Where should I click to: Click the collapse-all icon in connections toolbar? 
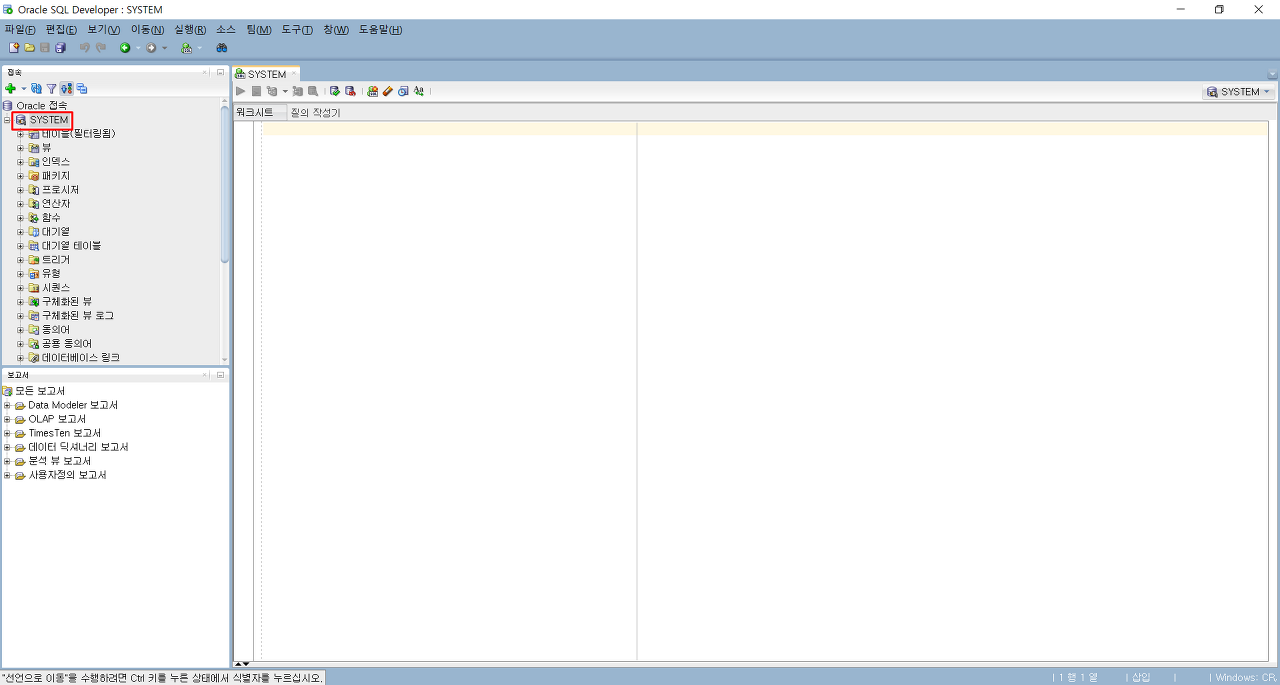[x=81, y=89]
